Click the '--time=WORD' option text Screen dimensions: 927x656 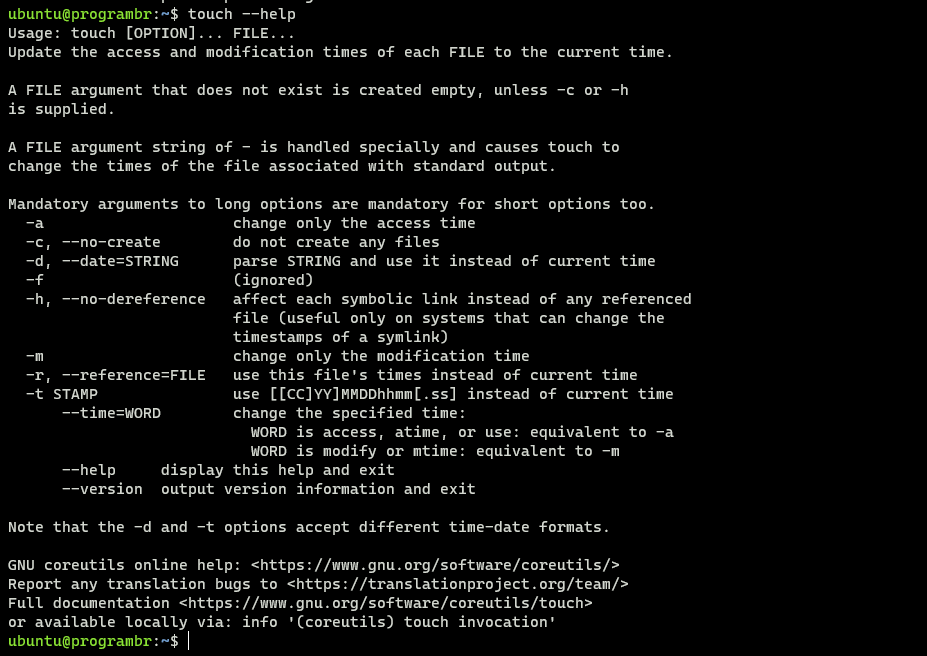pyautogui.click(x=111, y=413)
